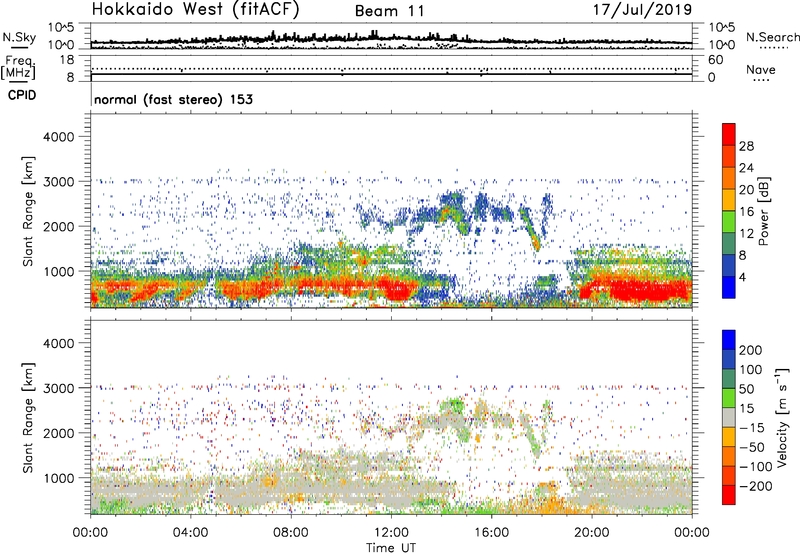This screenshot has height=554, width=800.
Task: Click the 'CPID' label
Action: 22,95
